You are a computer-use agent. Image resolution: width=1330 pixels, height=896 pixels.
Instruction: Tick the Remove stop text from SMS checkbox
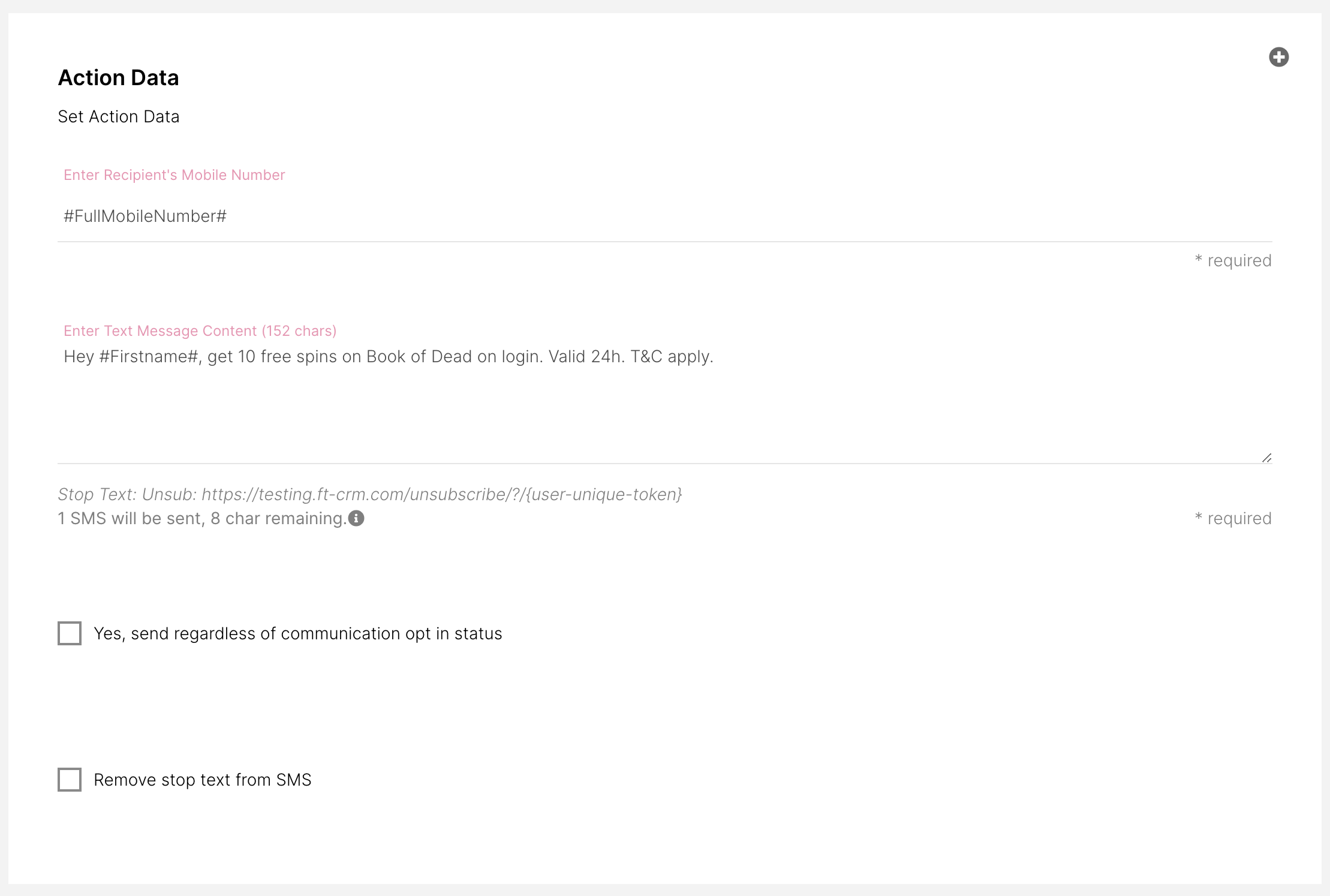pos(70,780)
